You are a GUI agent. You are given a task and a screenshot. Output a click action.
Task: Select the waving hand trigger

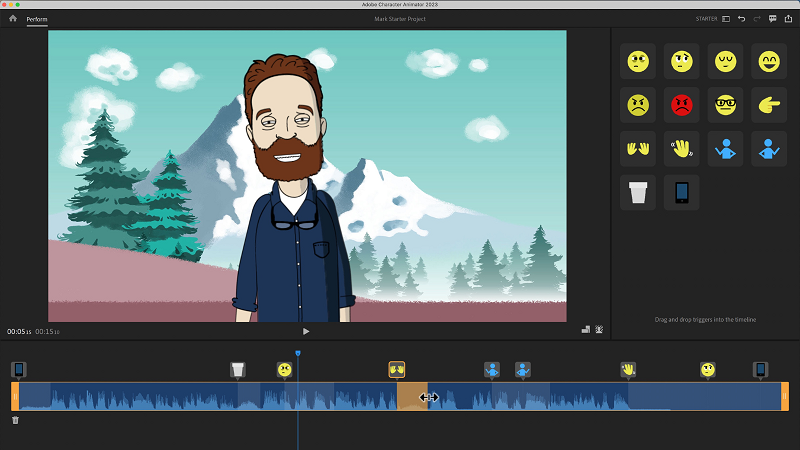[681, 149]
